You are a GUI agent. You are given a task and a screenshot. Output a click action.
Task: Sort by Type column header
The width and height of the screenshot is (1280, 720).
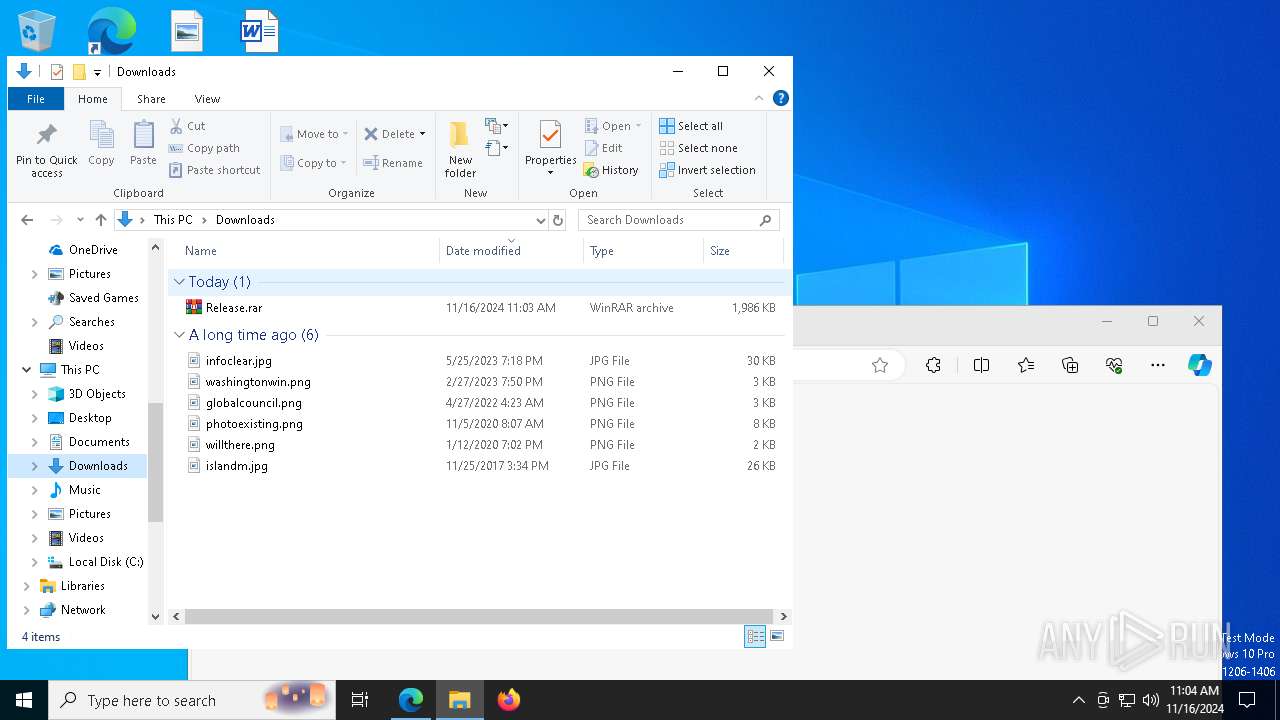tap(643, 251)
